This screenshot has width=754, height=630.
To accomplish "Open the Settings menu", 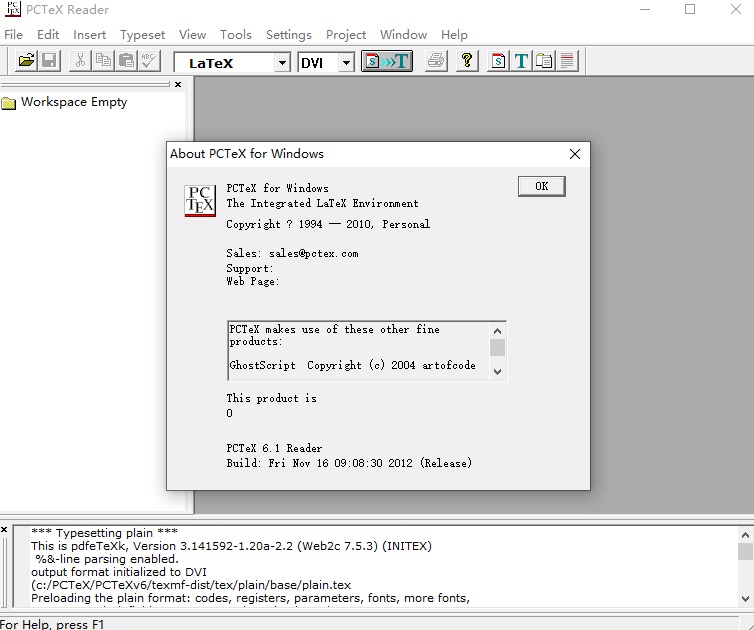I will pyautogui.click(x=289, y=35).
